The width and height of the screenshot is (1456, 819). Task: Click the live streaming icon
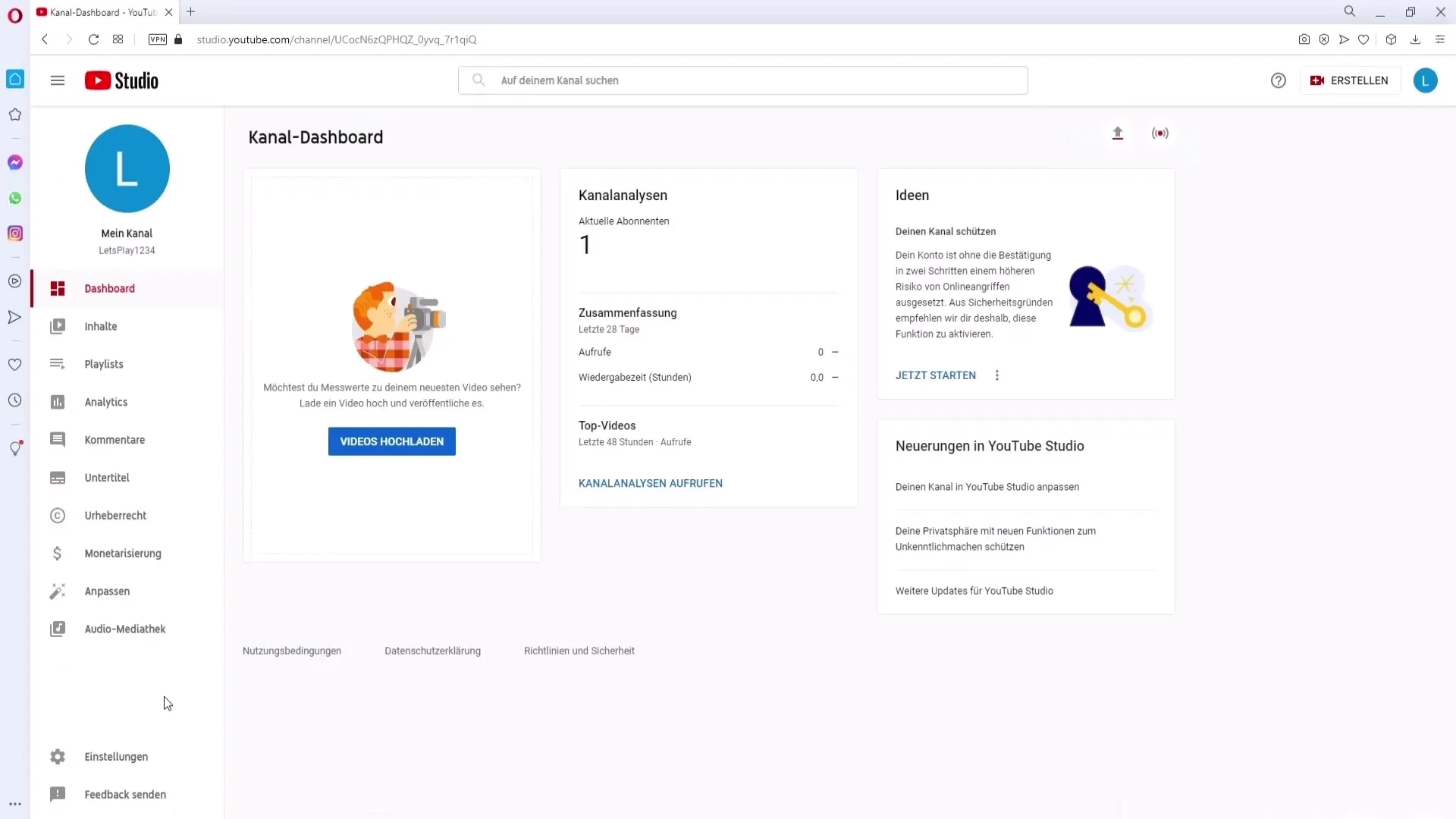point(1160,133)
